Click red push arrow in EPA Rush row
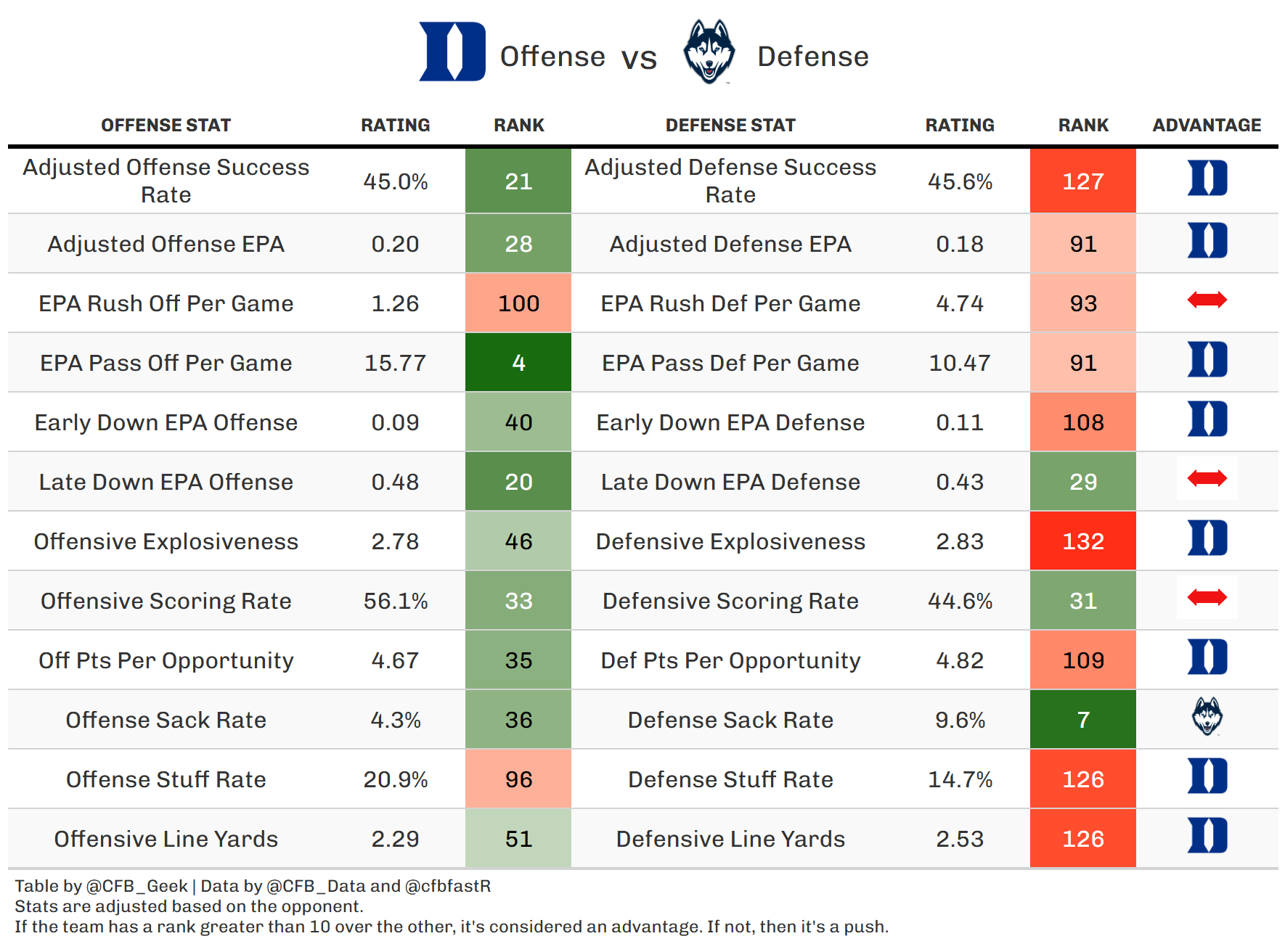Screen dimensions: 1285x952 [1207, 300]
